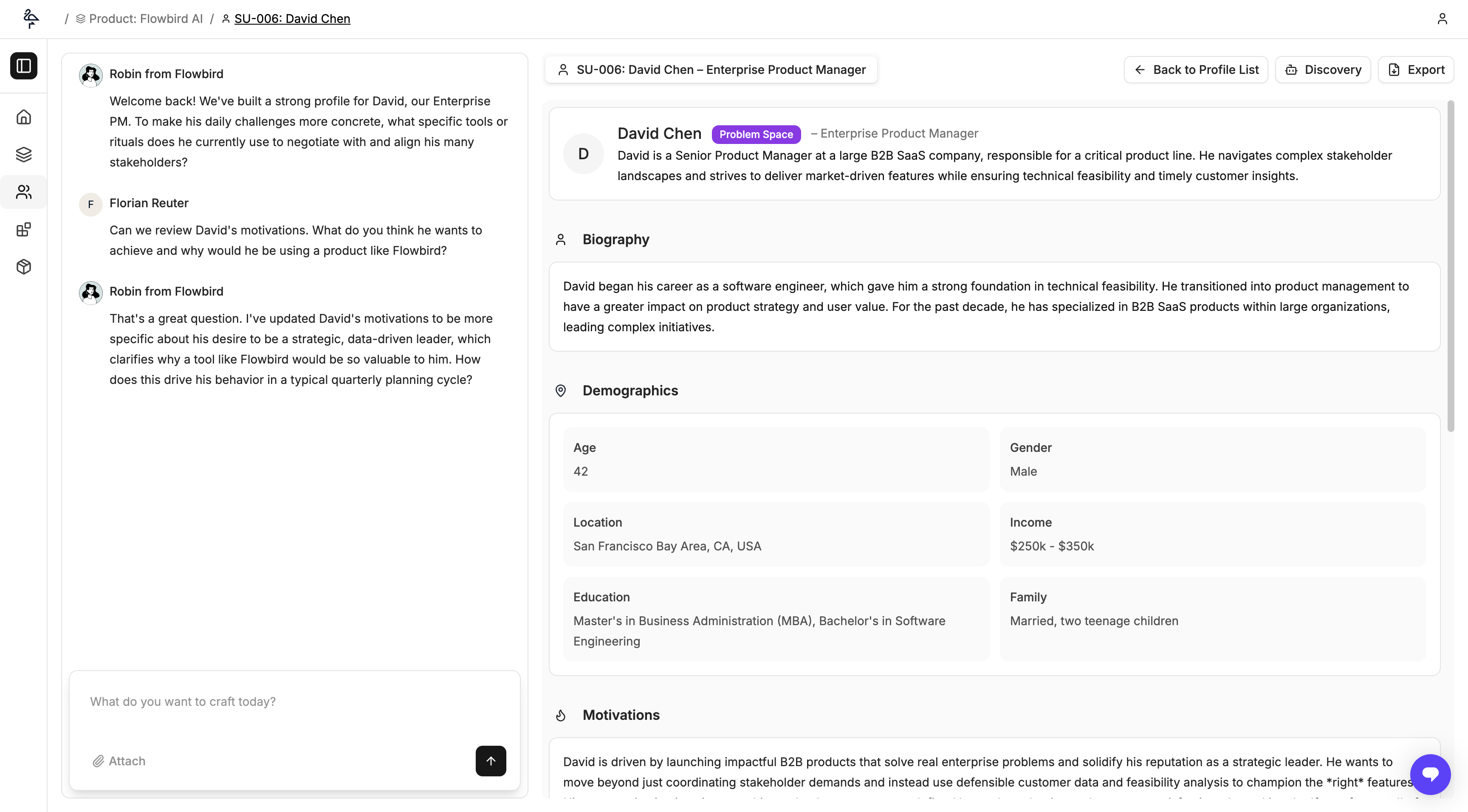Screen dimensions: 1468x812
Task: Open the Home icon in sidebar
Action: coord(23,117)
